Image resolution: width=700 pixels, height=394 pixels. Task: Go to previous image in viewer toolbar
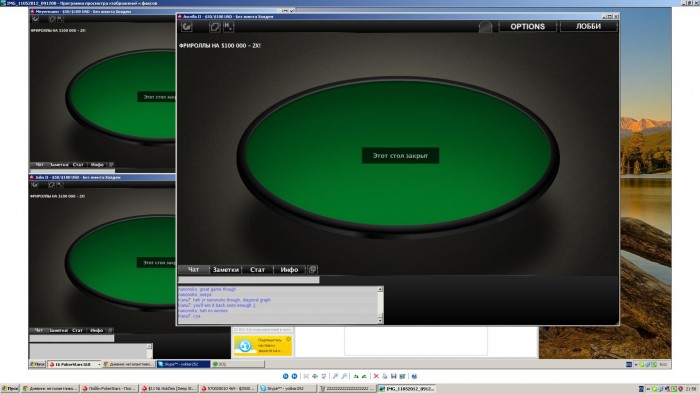(x=286, y=376)
